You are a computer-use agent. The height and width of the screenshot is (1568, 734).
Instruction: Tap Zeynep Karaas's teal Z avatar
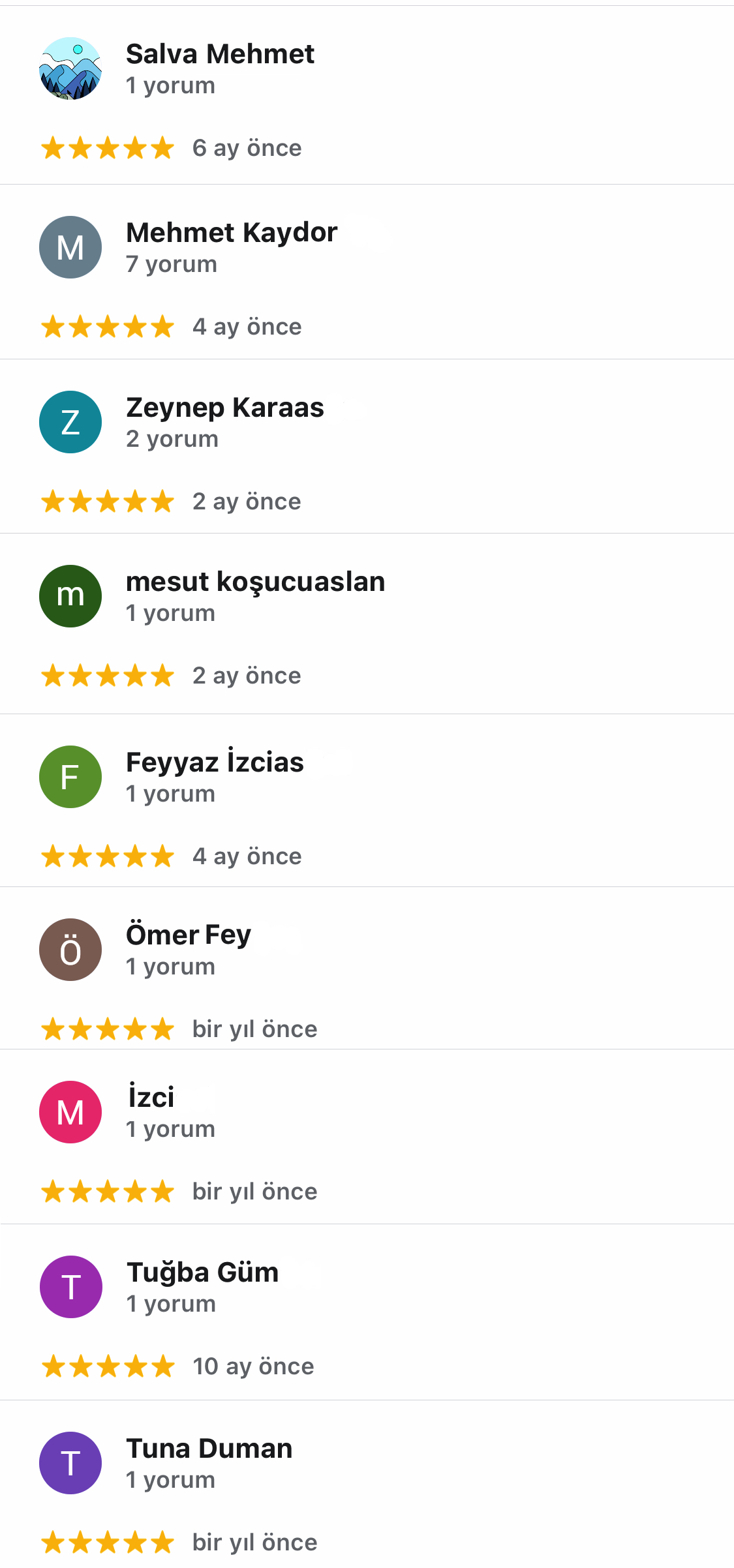pos(70,422)
